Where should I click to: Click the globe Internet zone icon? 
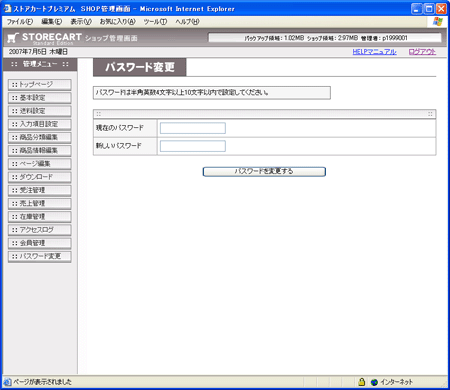click(374, 382)
